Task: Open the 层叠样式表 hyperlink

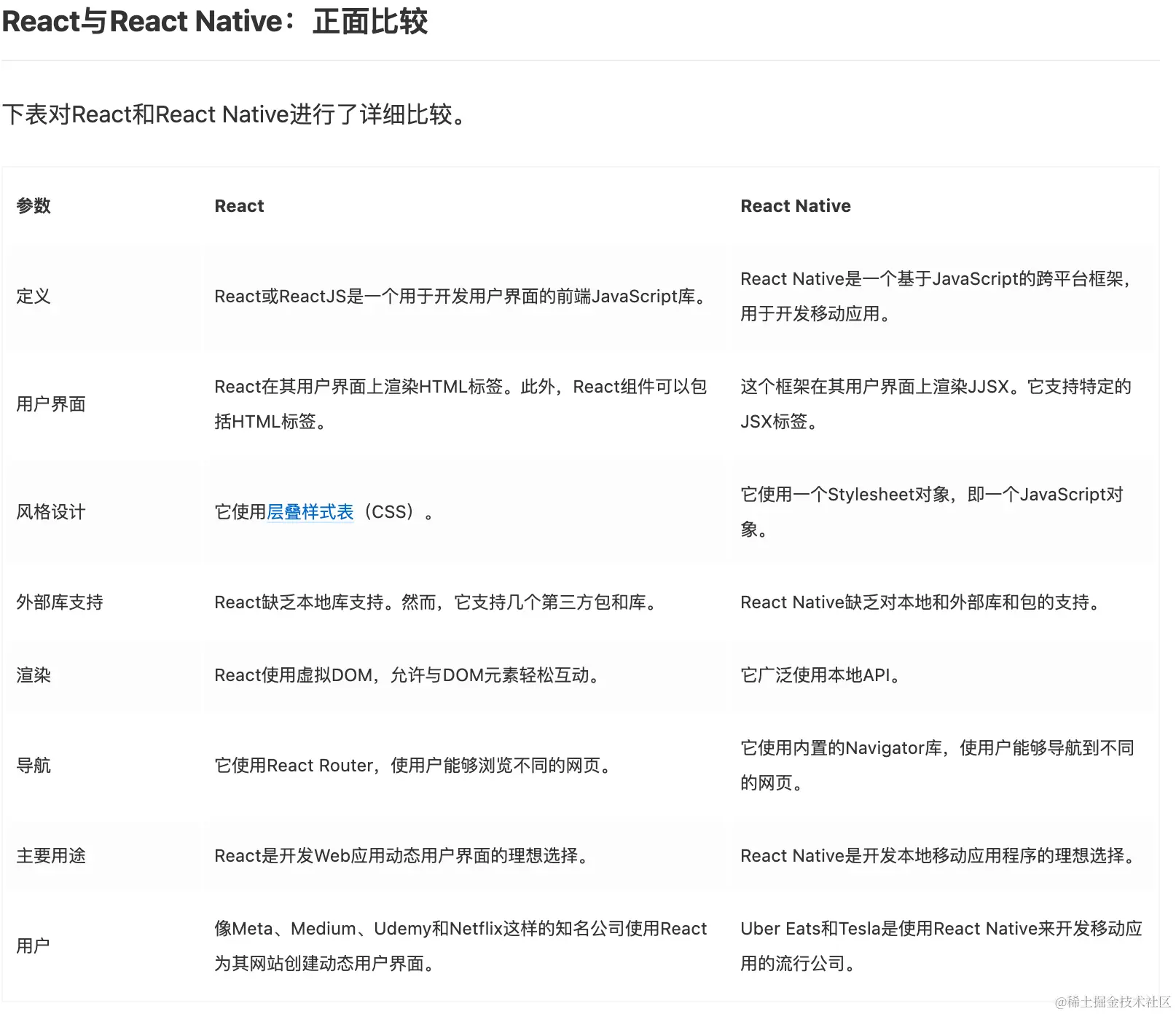Action: 310,512
